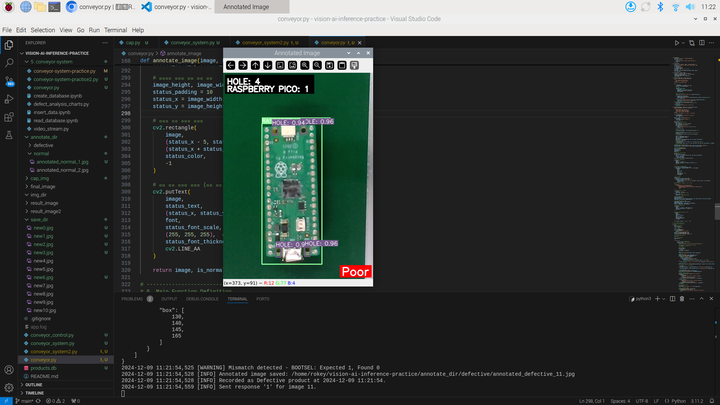Open the Testing flask view

pos(9,135)
